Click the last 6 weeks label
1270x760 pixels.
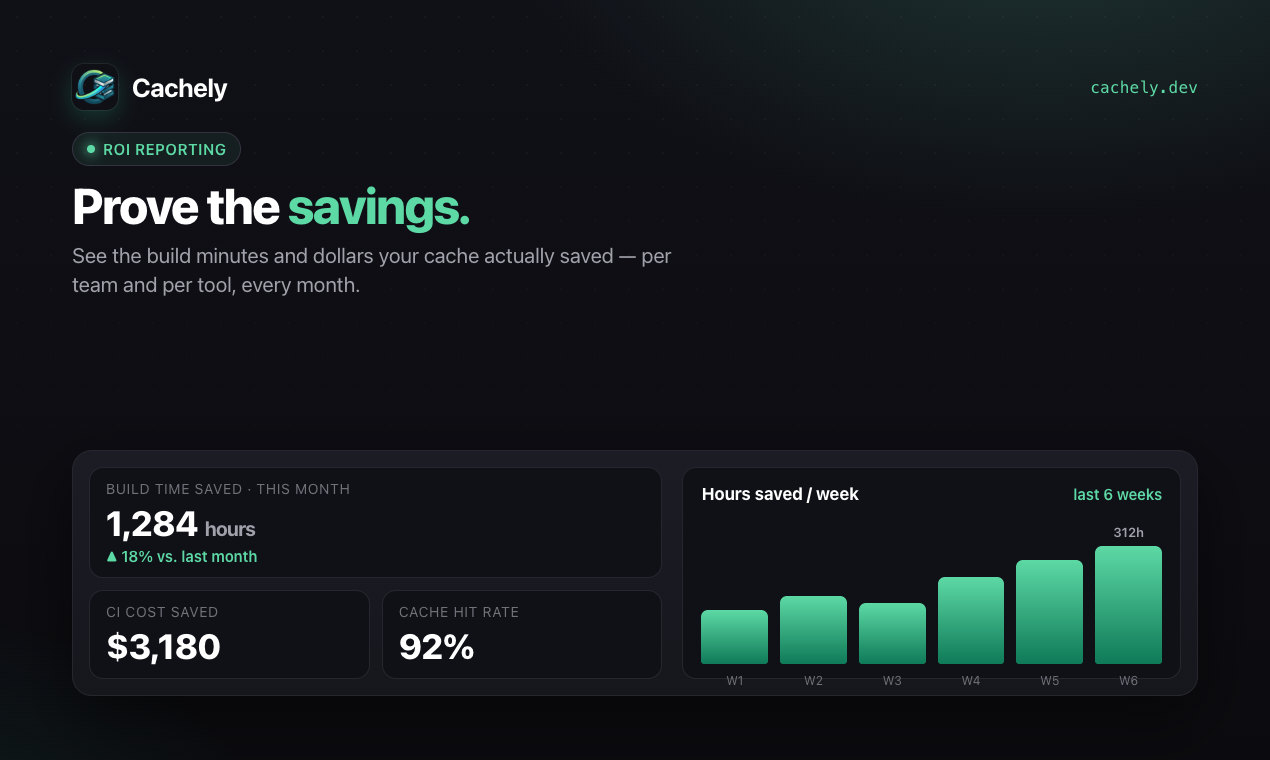click(1117, 495)
